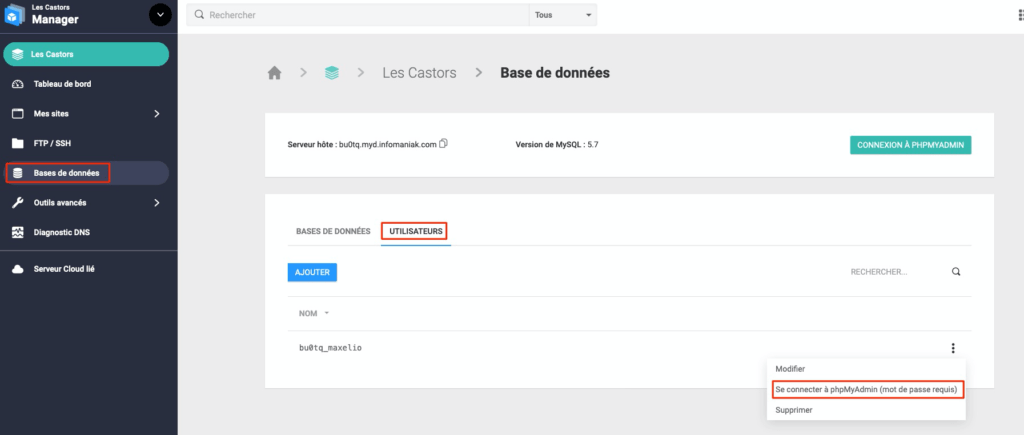The width and height of the screenshot is (1024, 435).
Task: Click the wrench icon for Outils avancés
Action: click(18, 202)
